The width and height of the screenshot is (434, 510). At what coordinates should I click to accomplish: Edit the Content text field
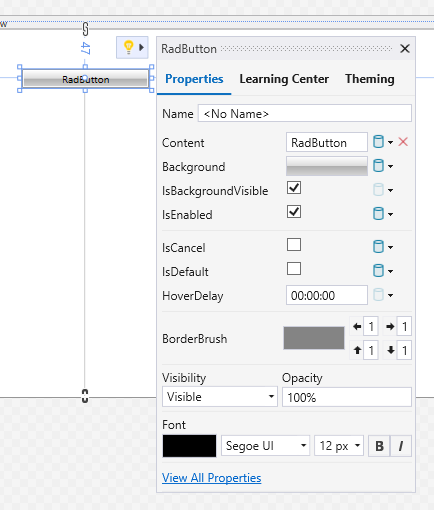327,142
